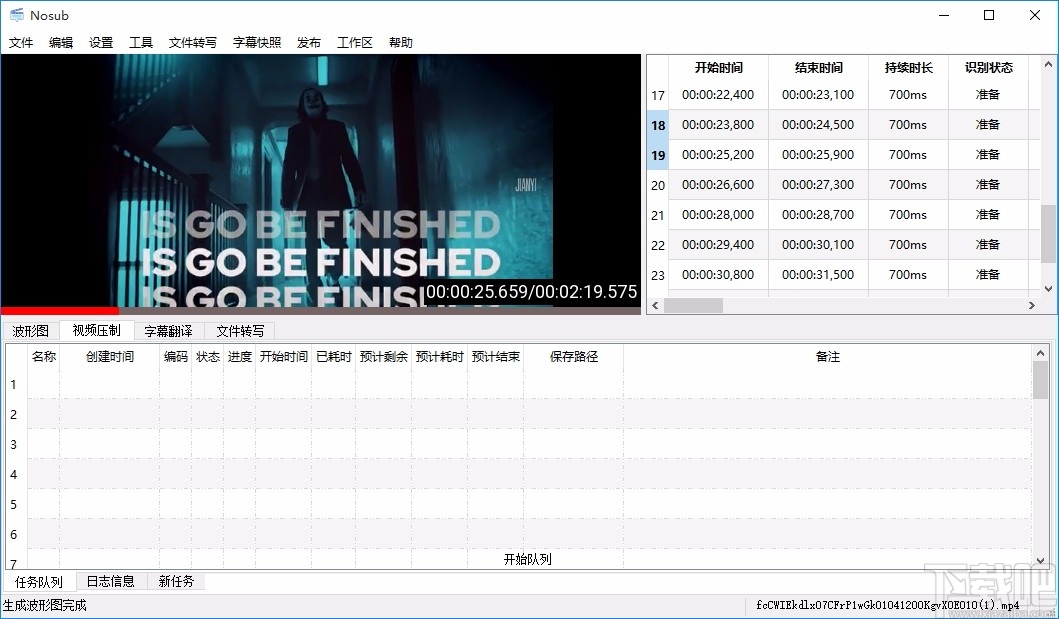This screenshot has height=619, width=1059.
Task: Open the 编辑 menu
Action: 61,43
